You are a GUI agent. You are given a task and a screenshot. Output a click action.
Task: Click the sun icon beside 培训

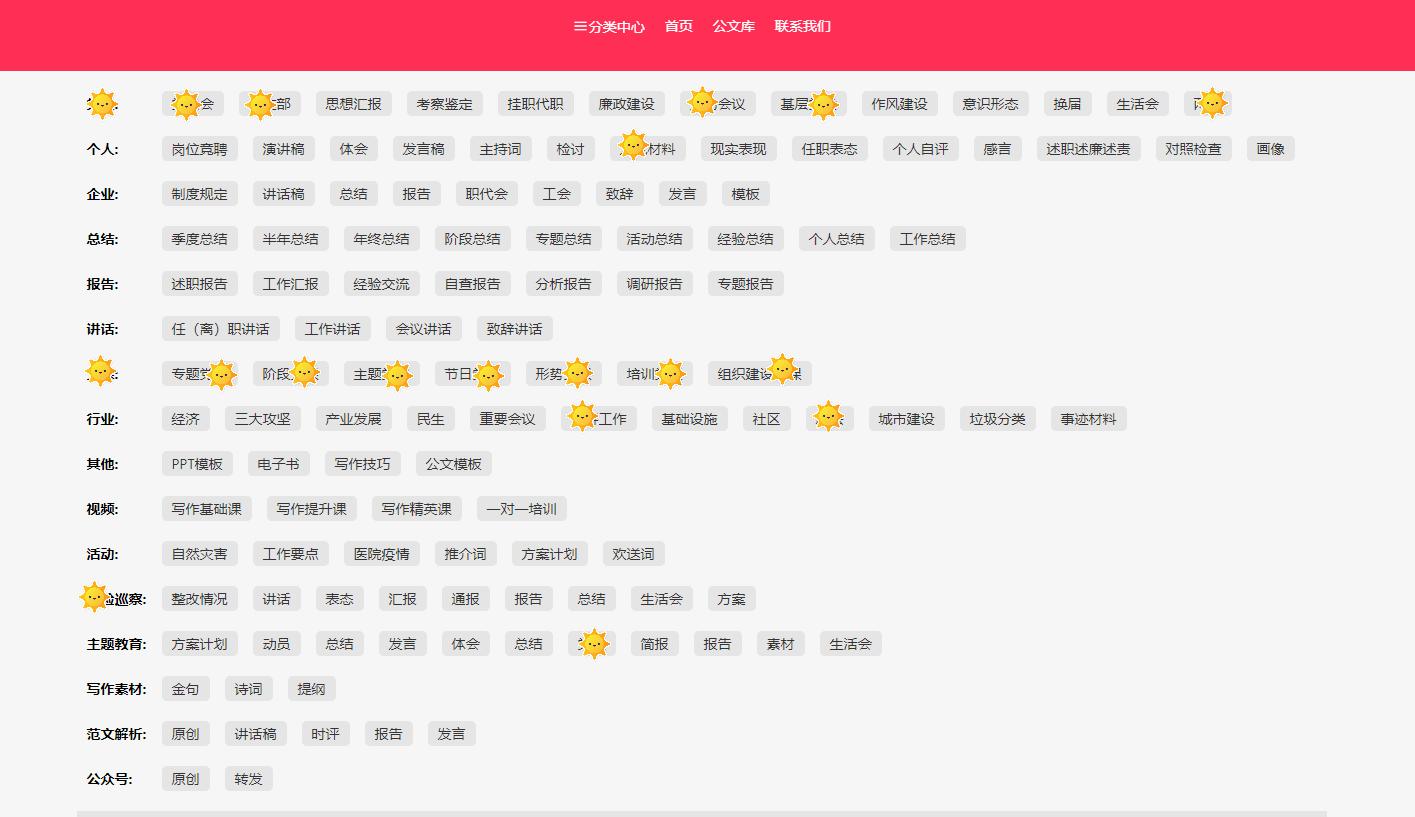671,373
